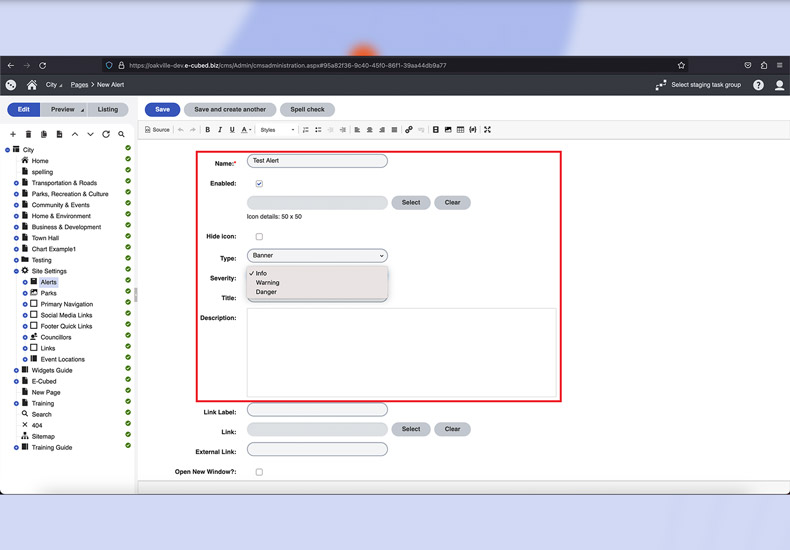Image resolution: width=790 pixels, height=550 pixels.
Task: Click the Home icon in the top bar
Action: pos(32,85)
